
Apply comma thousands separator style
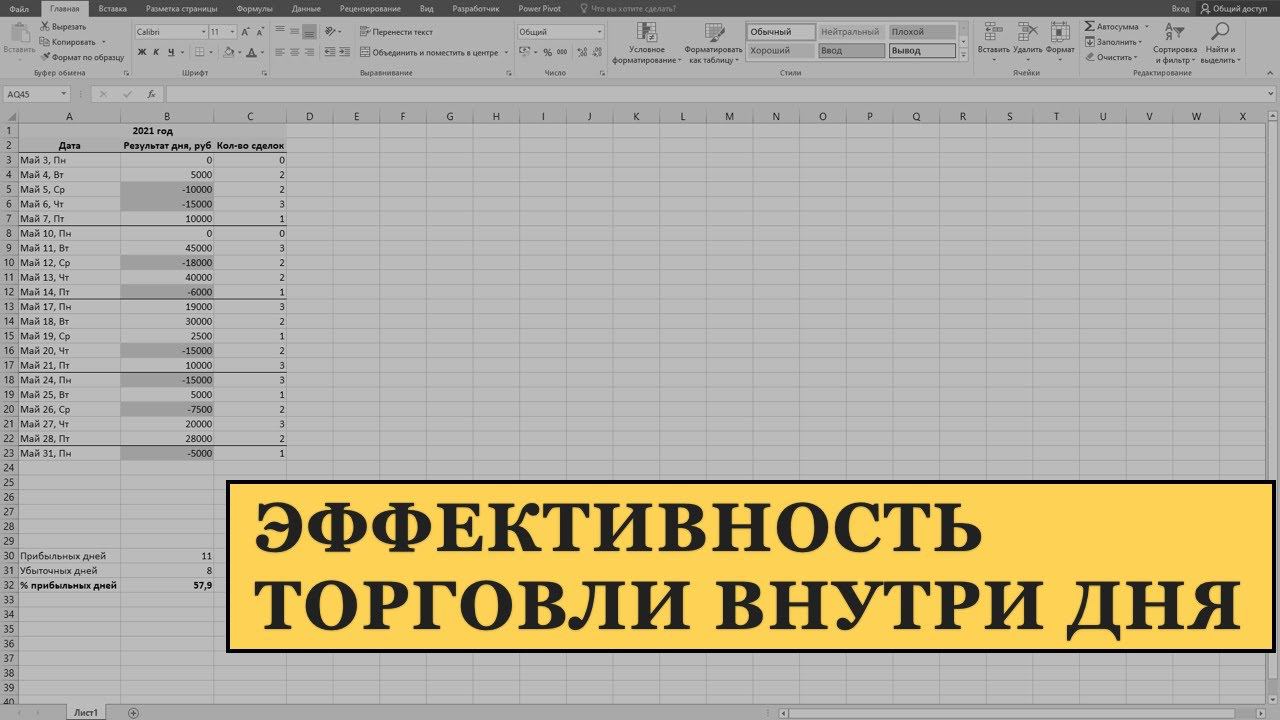coord(563,51)
